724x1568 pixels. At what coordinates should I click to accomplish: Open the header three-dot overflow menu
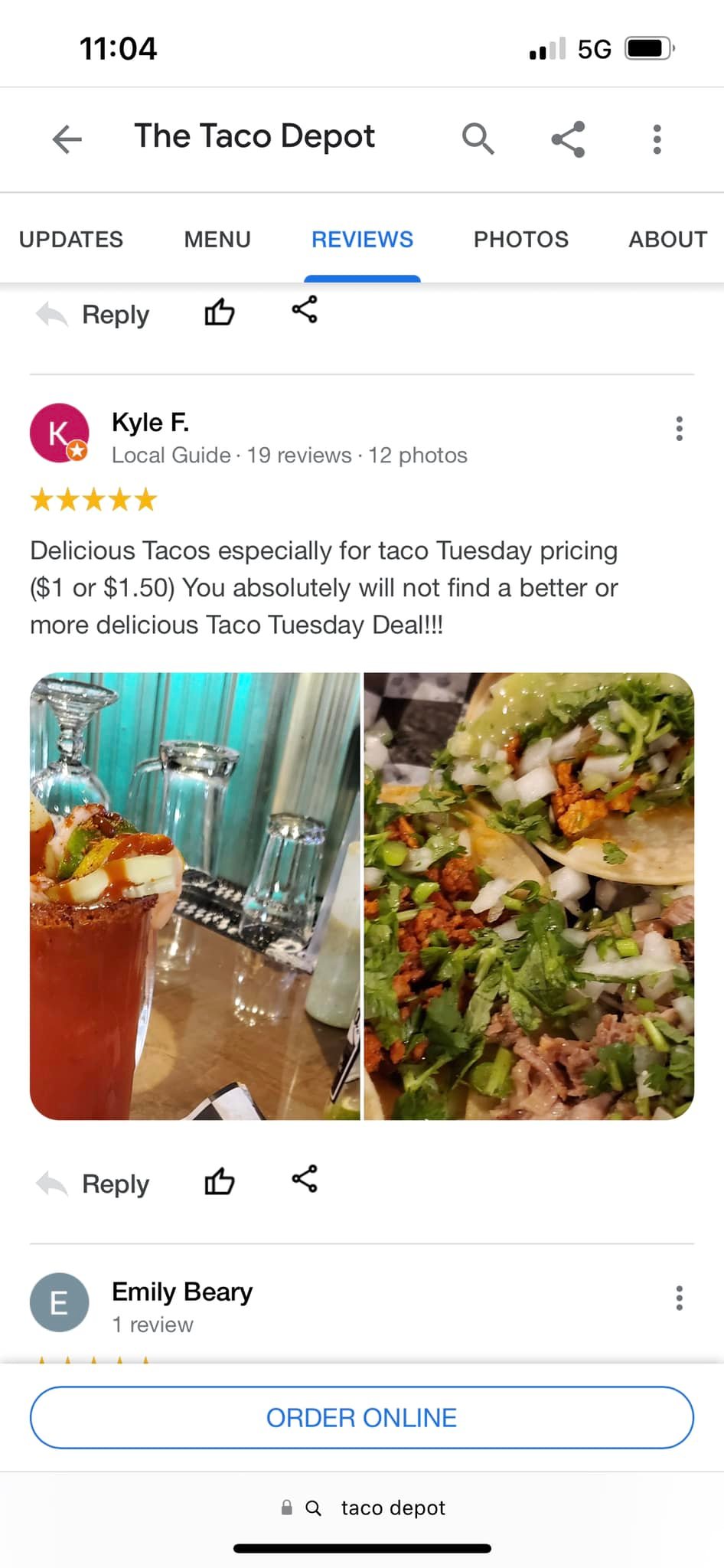657,139
